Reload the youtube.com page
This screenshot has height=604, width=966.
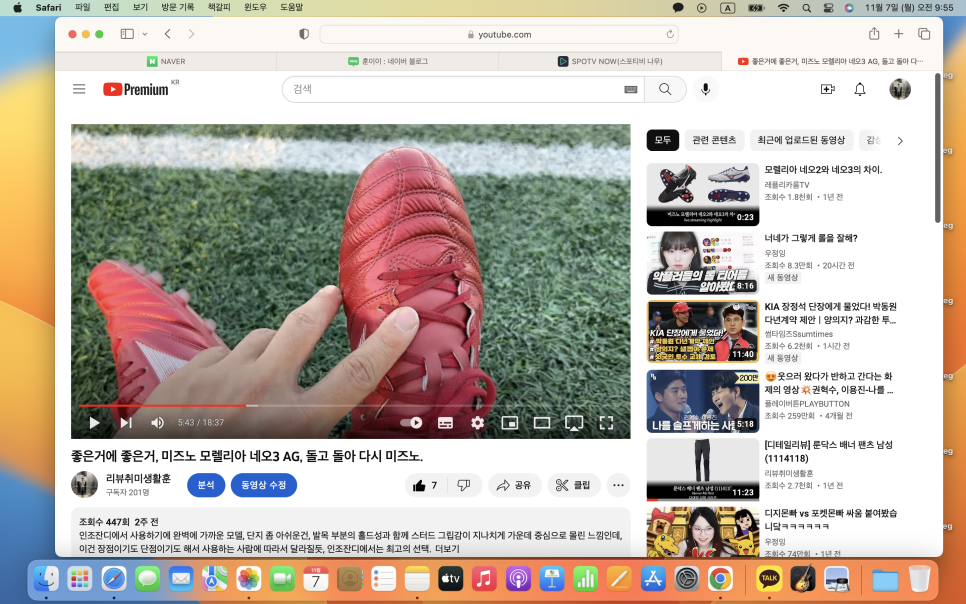pos(670,35)
